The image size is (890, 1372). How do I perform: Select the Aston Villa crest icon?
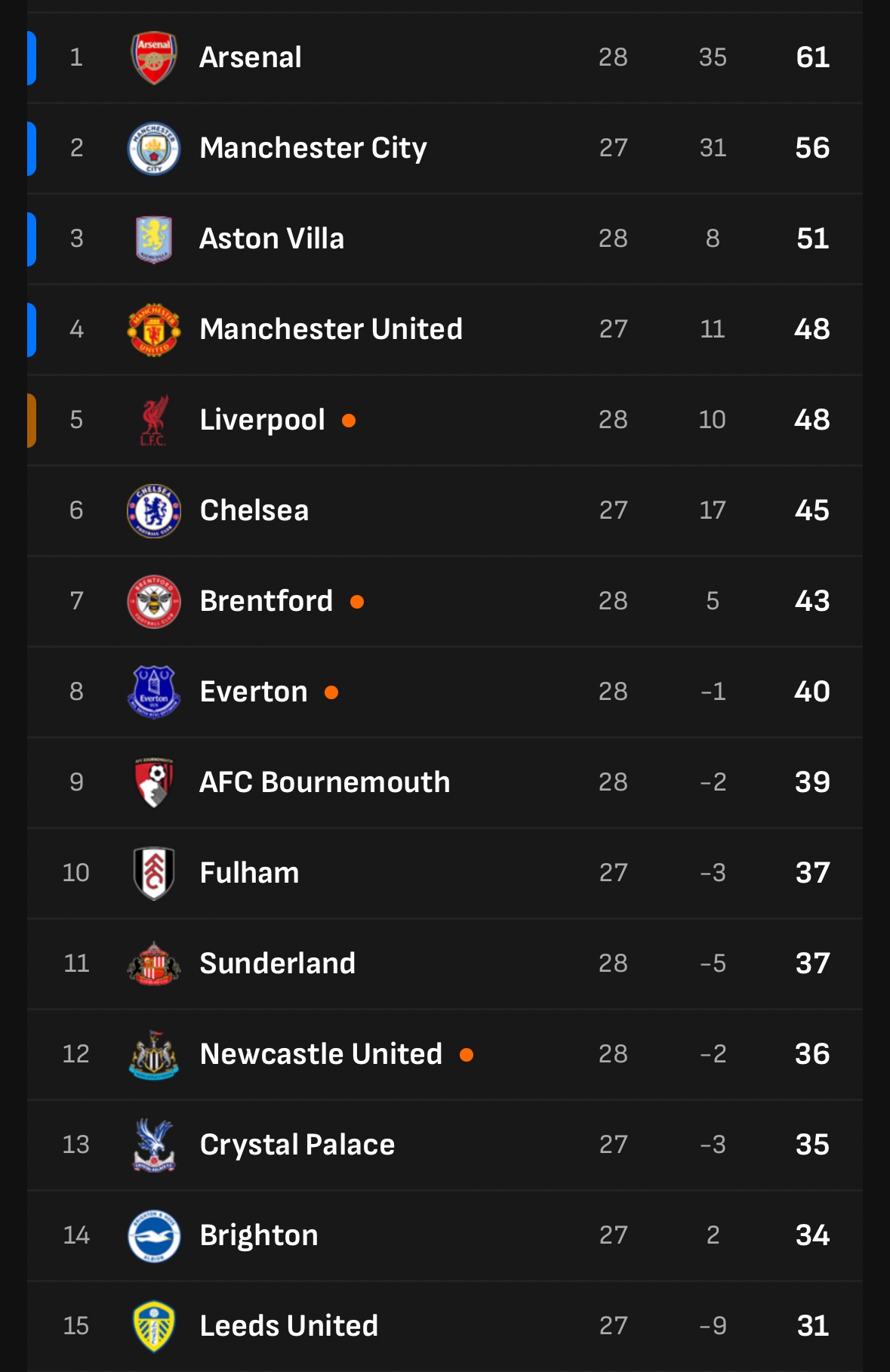pos(154,239)
